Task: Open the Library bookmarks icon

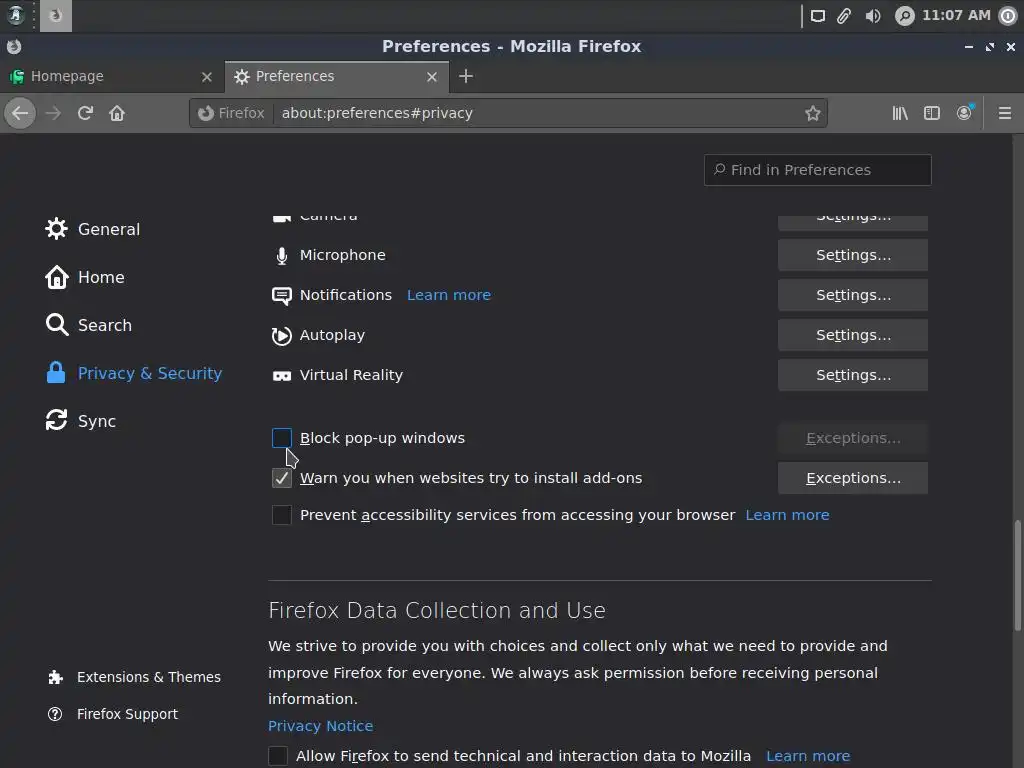Action: (x=900, y=113)
